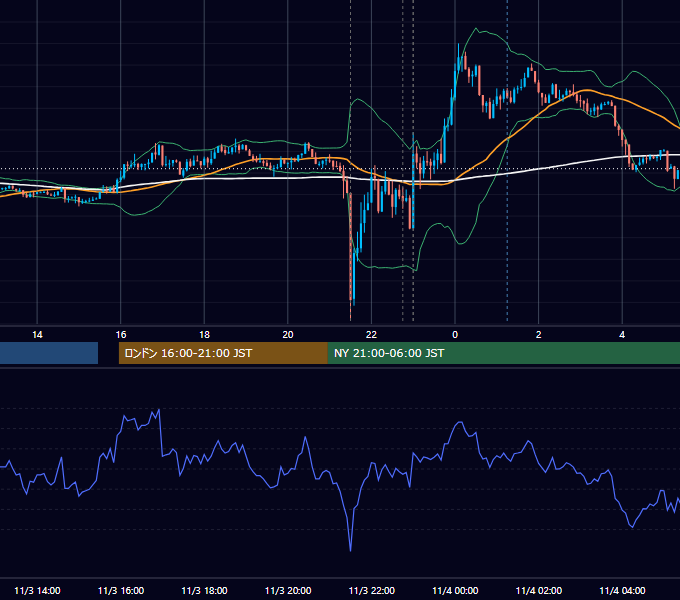Click the 4 hour label on the time axis
This screenshot has width=680, height=600.
pos(622,335)
